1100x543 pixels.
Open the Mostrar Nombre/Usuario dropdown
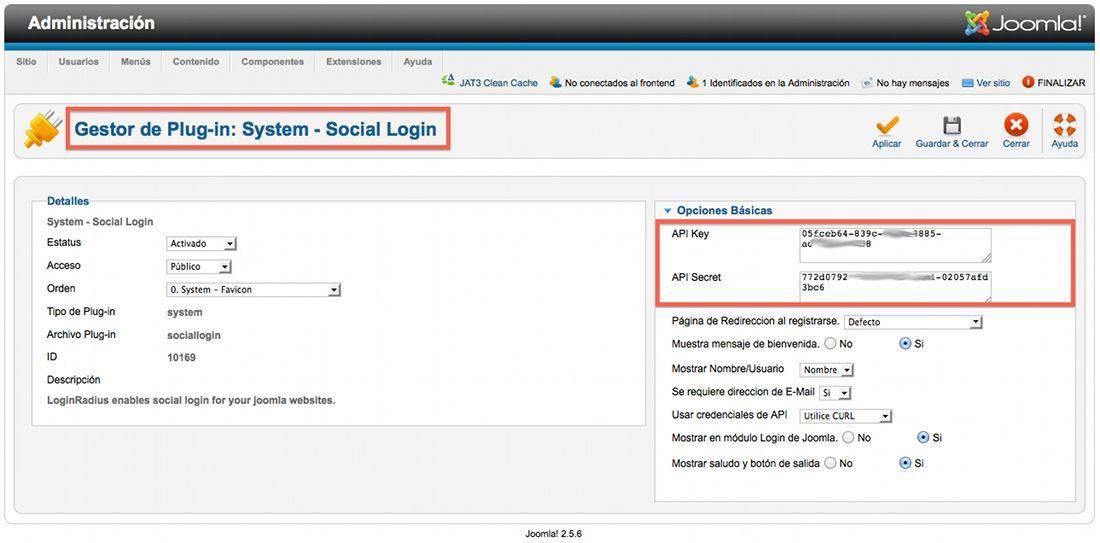pos(826,370)
